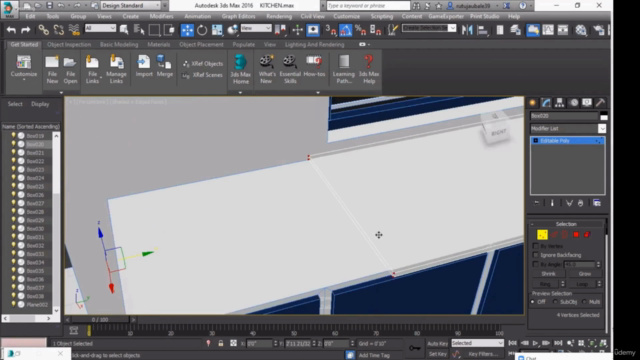Switch to Utilities command panel tab
This screenshot has height=360, width=640.
point(600,103)
